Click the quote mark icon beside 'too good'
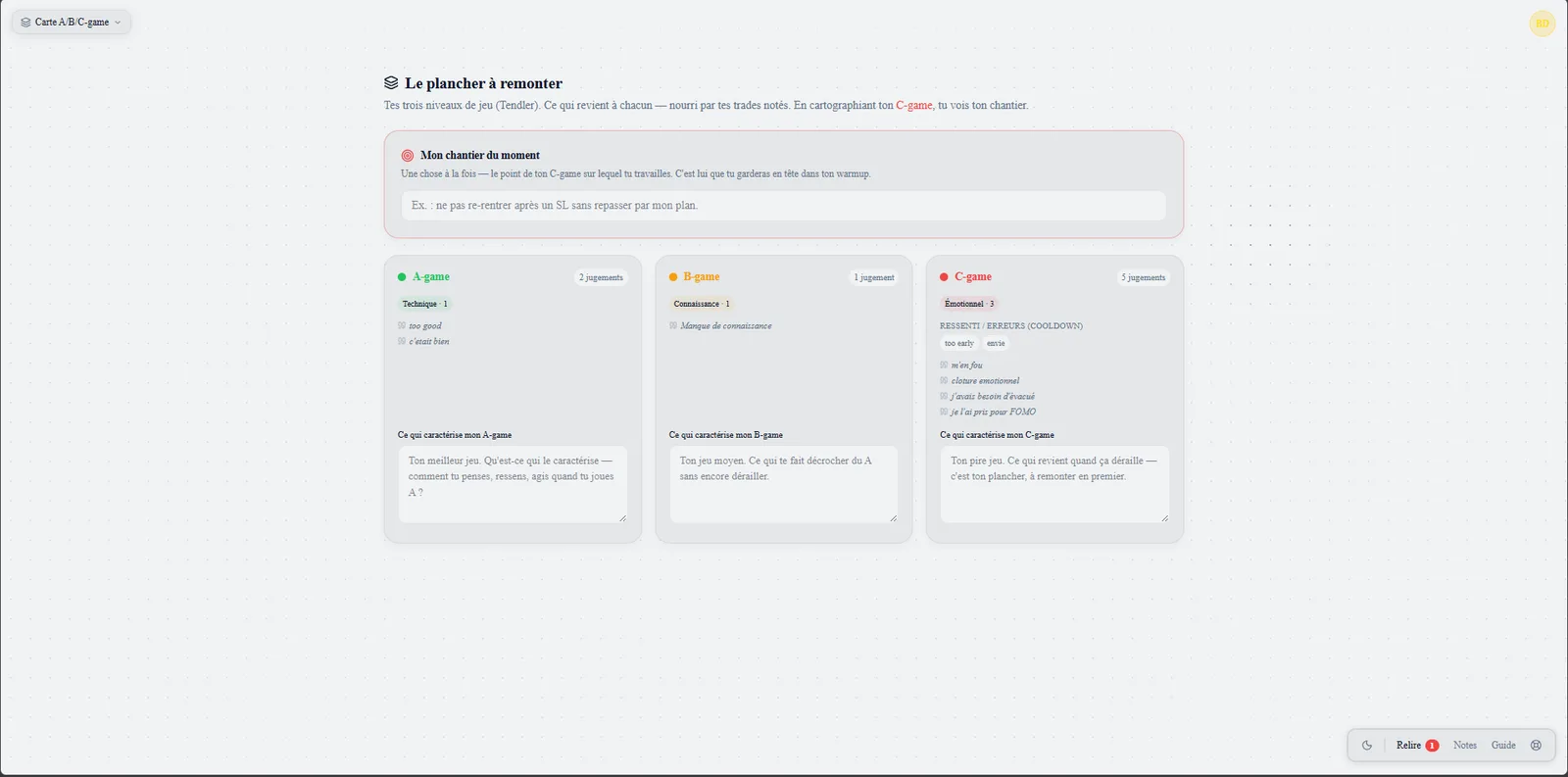Image resolution: width=1568 pixels, height=777 pixels. (x=402, y=326)
